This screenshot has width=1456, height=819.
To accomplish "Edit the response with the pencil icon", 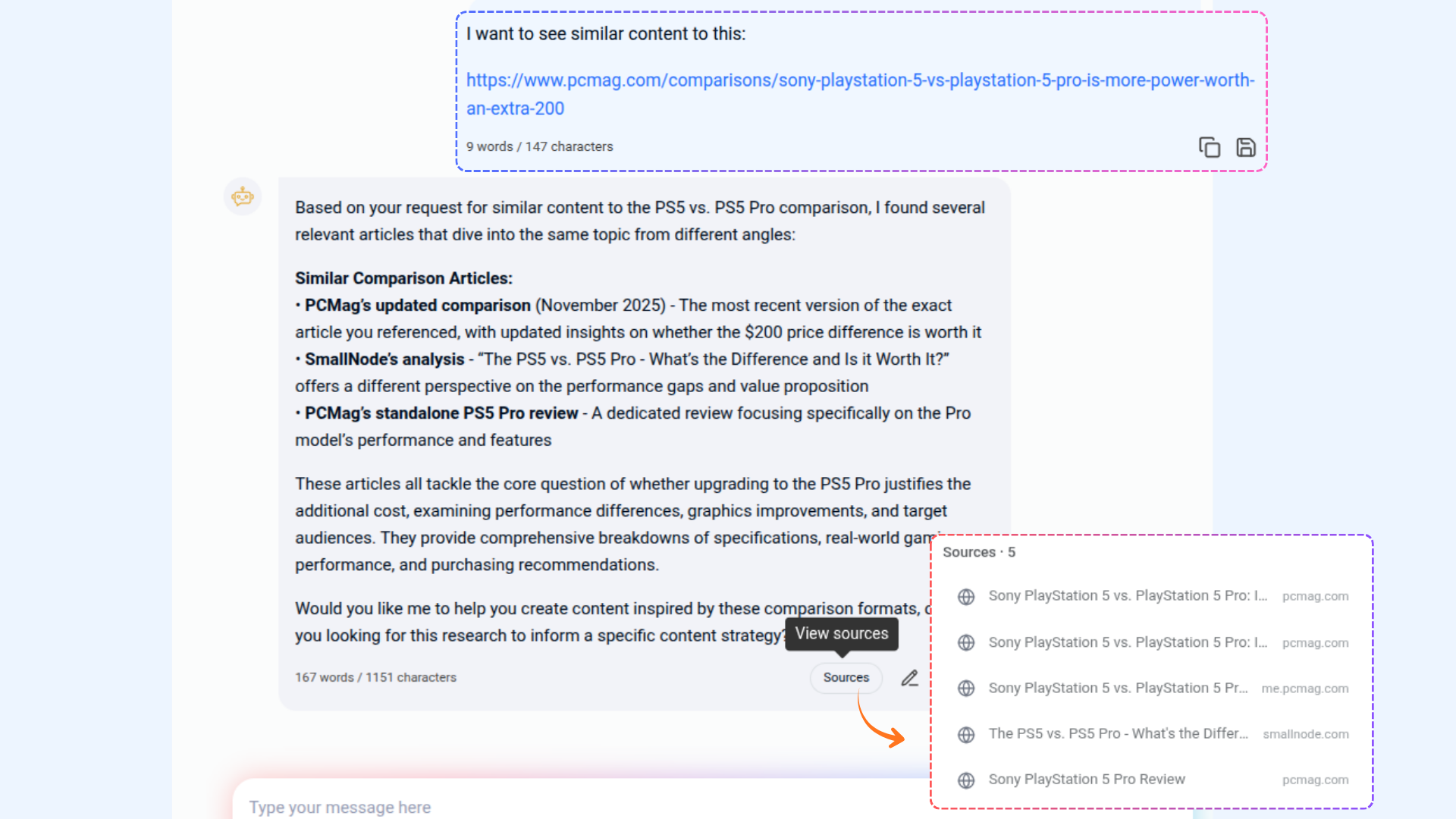I will (x=909, y=678).
